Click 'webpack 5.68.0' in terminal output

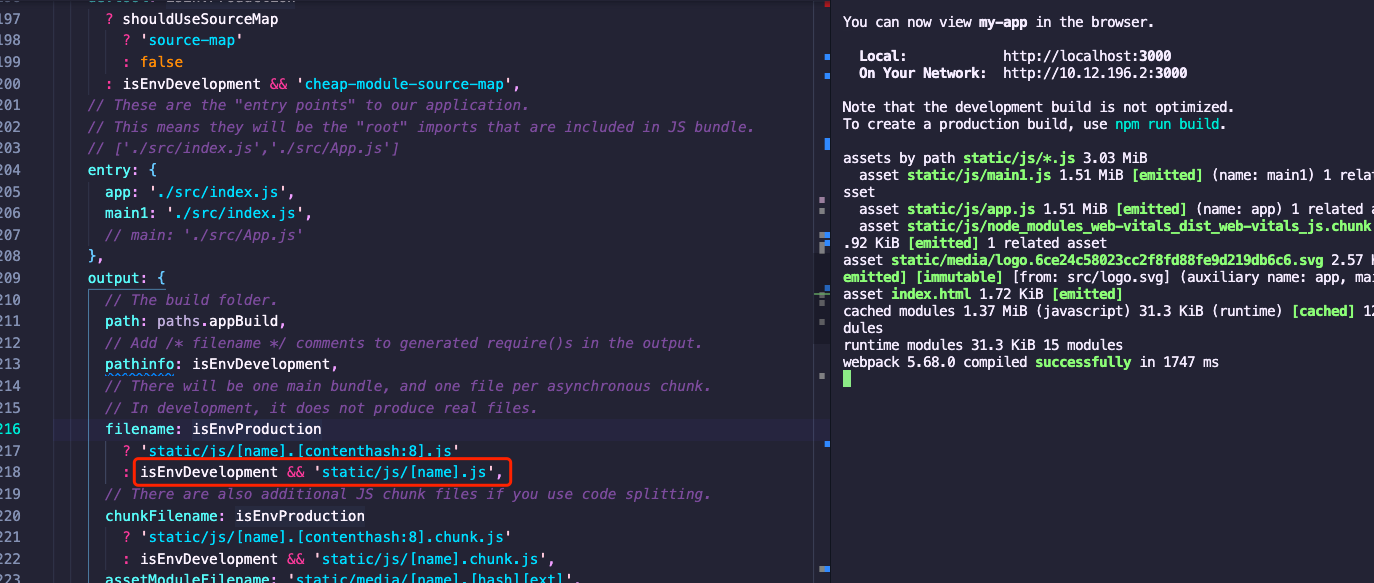(x=899, y=362)
